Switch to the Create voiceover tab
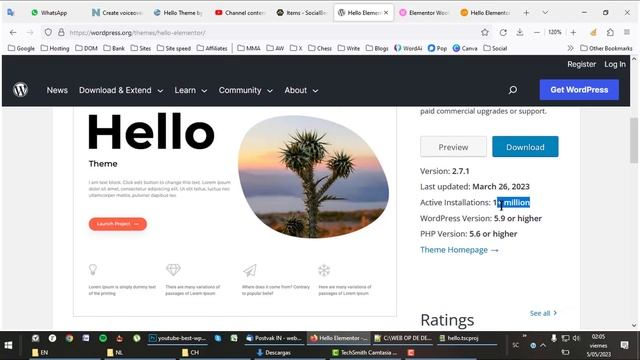Image resolution: width=640 pixels, height=360 pixels. (x=118, y=13)
